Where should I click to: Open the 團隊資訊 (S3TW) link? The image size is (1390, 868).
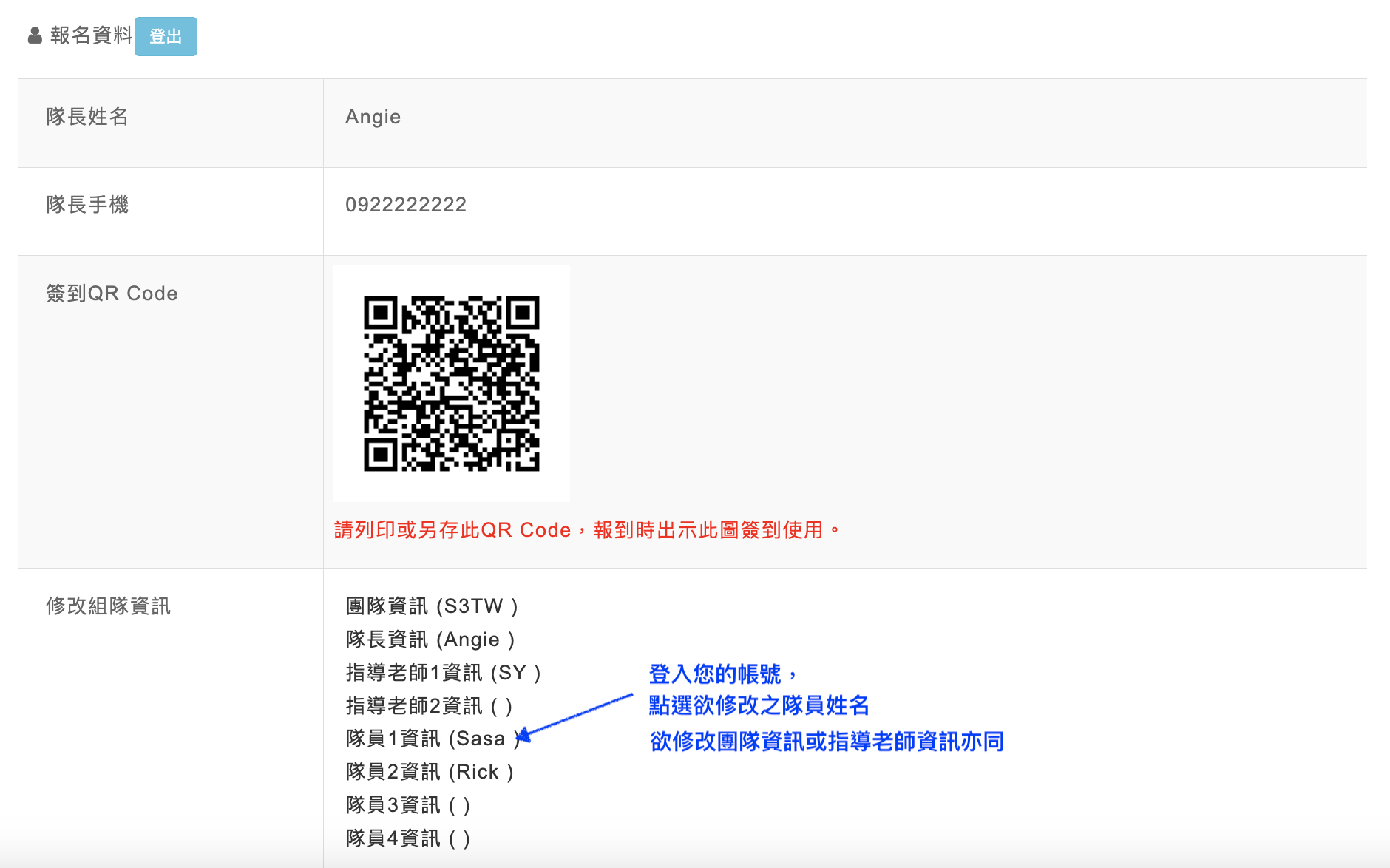coord(432,606)
